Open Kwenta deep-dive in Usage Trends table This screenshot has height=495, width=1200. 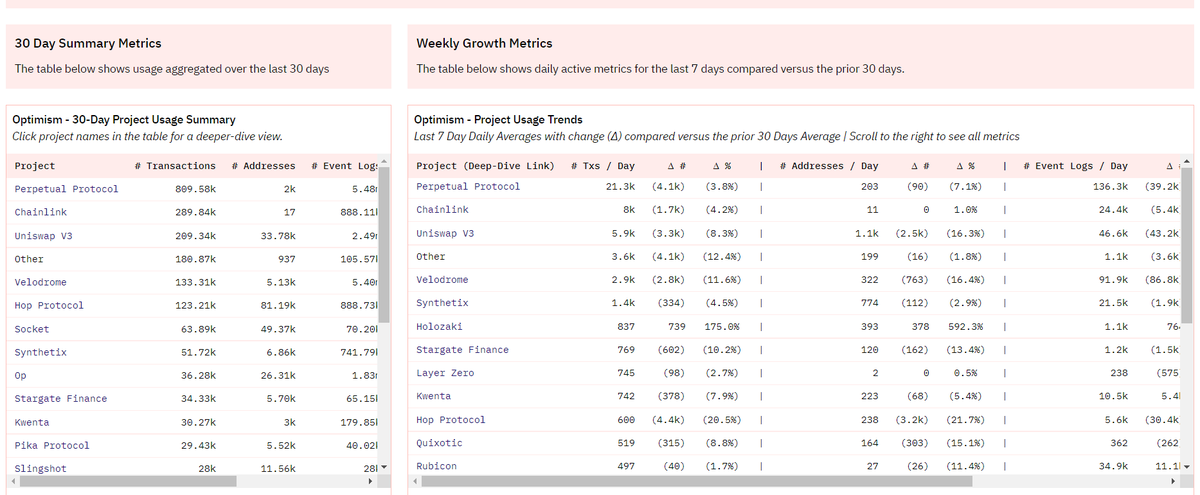pyautogui.click(x=433, y=397)
